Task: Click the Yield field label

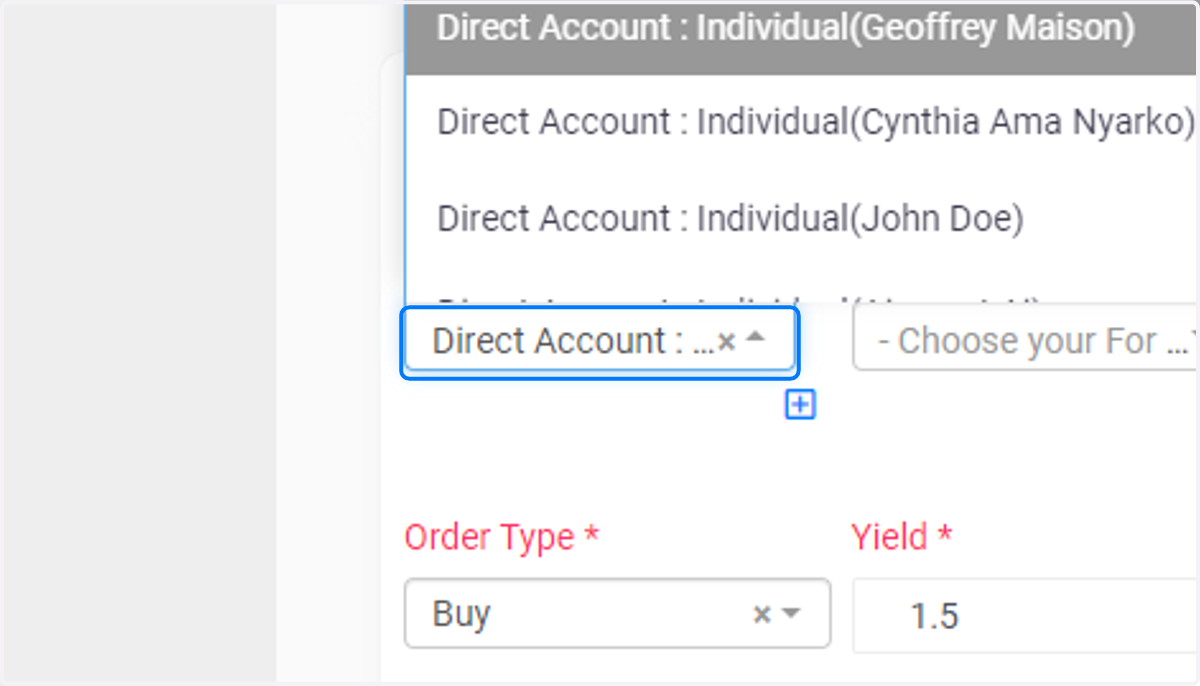Action: coord(901,537)
